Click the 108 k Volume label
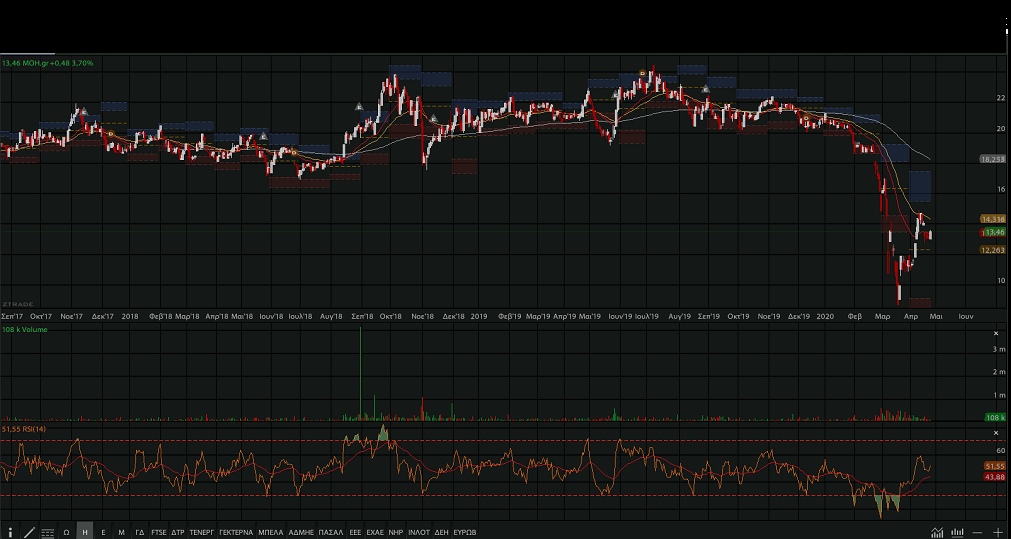Screen dimensions: 1011x539 click(25, 327)
